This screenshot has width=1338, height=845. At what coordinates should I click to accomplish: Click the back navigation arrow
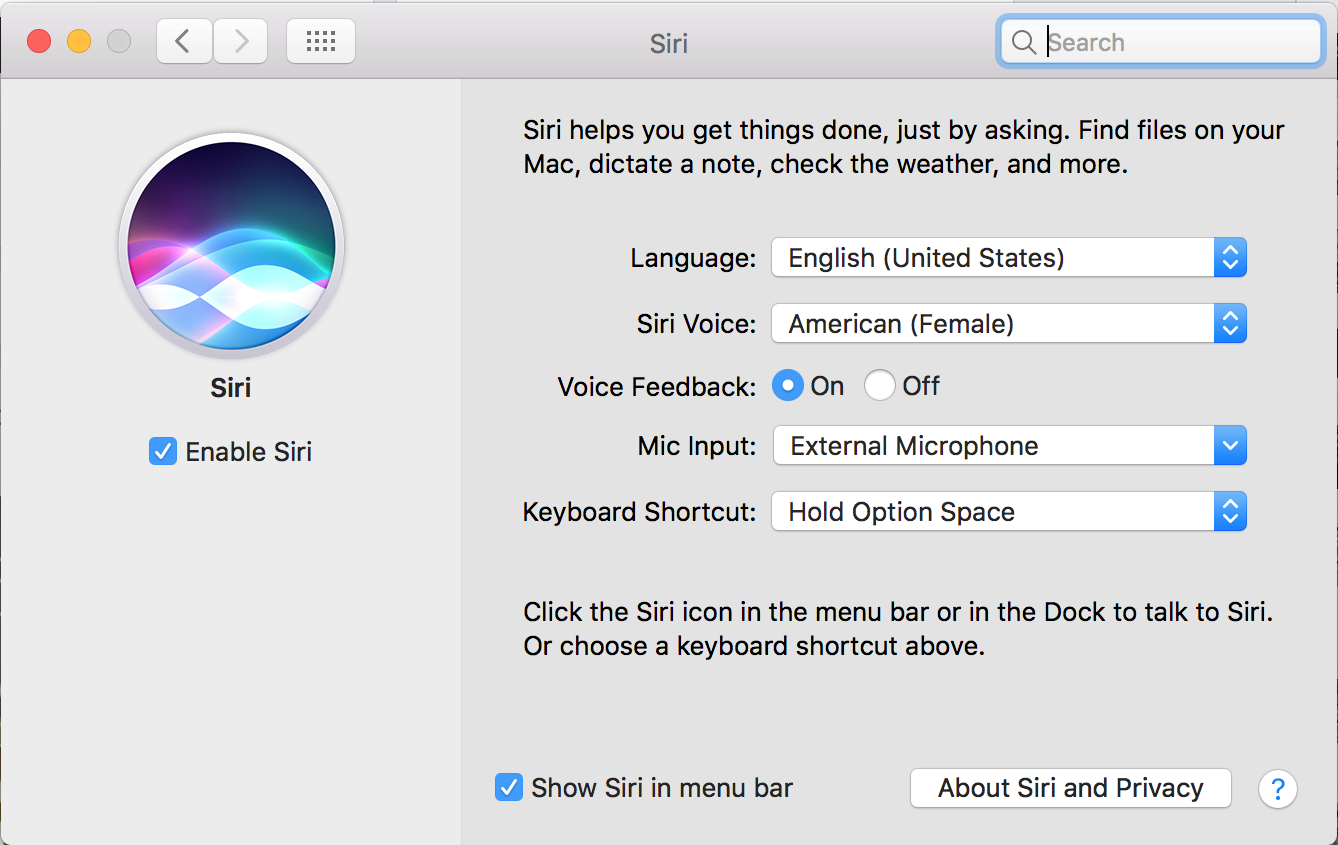coord(184,41)
